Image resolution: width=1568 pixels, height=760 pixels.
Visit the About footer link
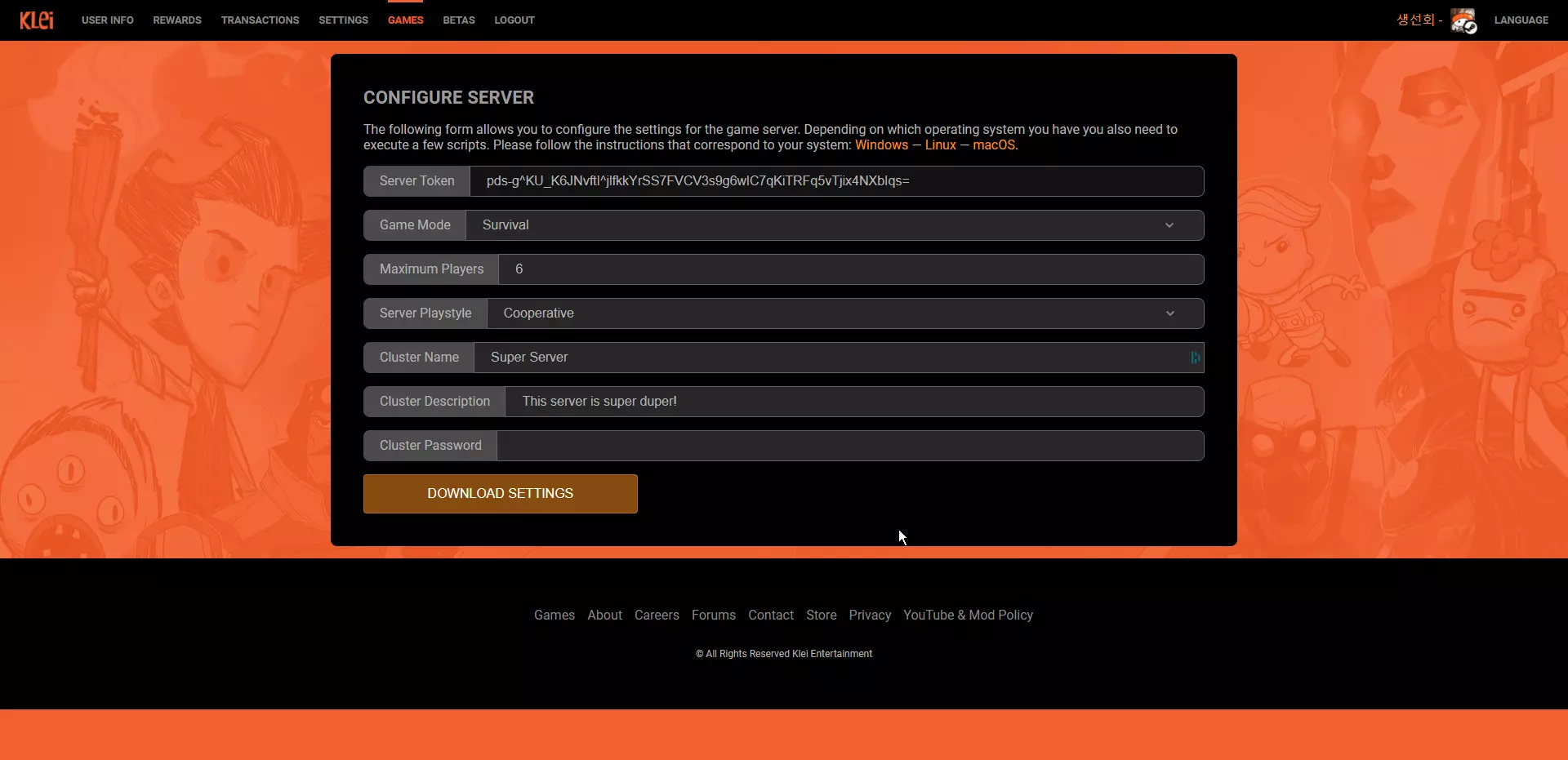[605, 616]
